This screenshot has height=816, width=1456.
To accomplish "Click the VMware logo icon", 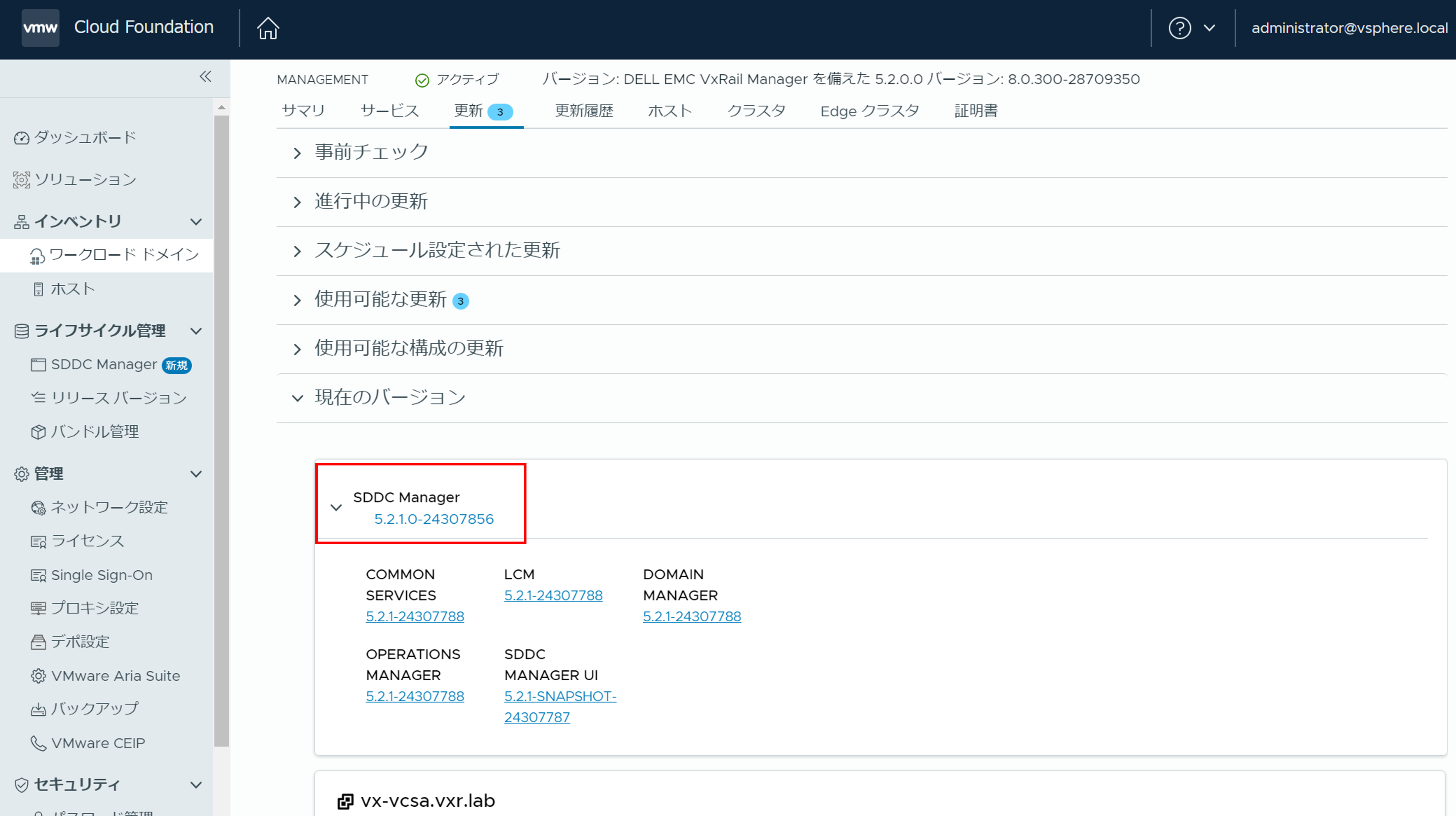I will (40, 27).
